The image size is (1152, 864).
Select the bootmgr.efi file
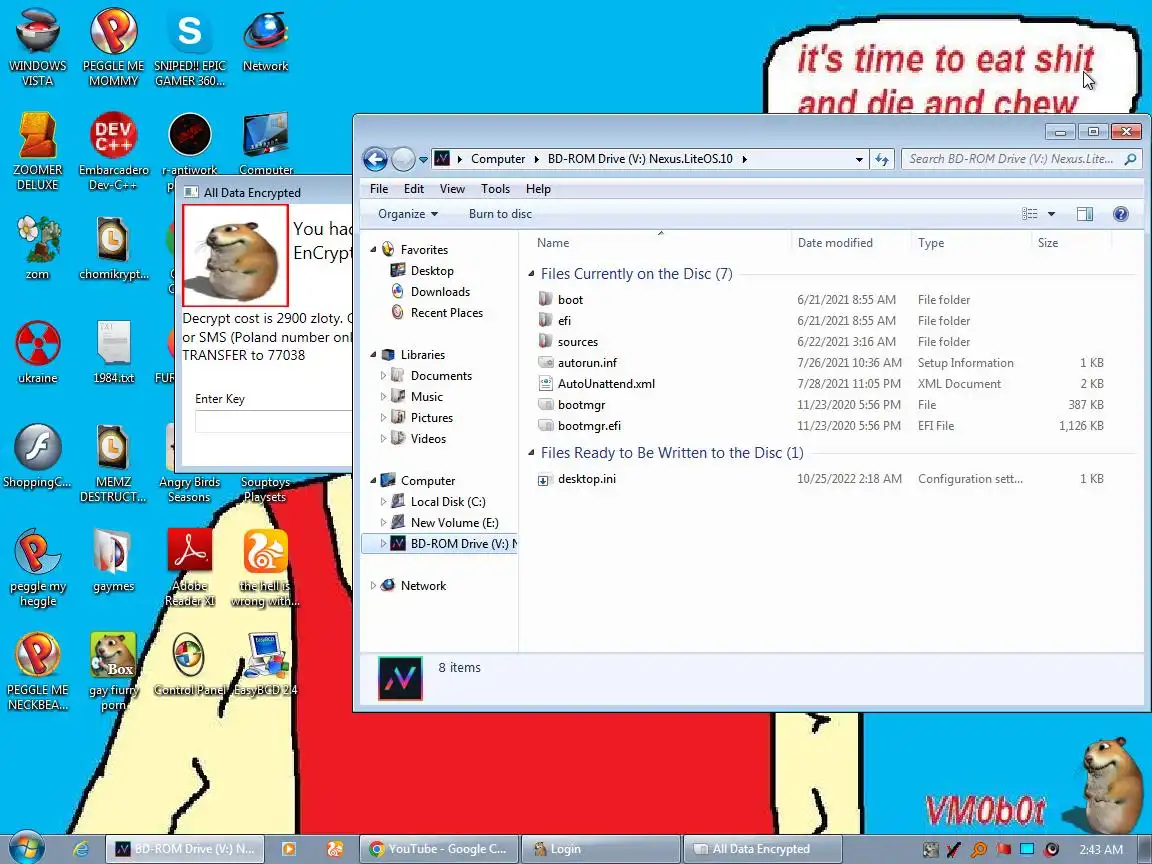(x=823, y=425)
